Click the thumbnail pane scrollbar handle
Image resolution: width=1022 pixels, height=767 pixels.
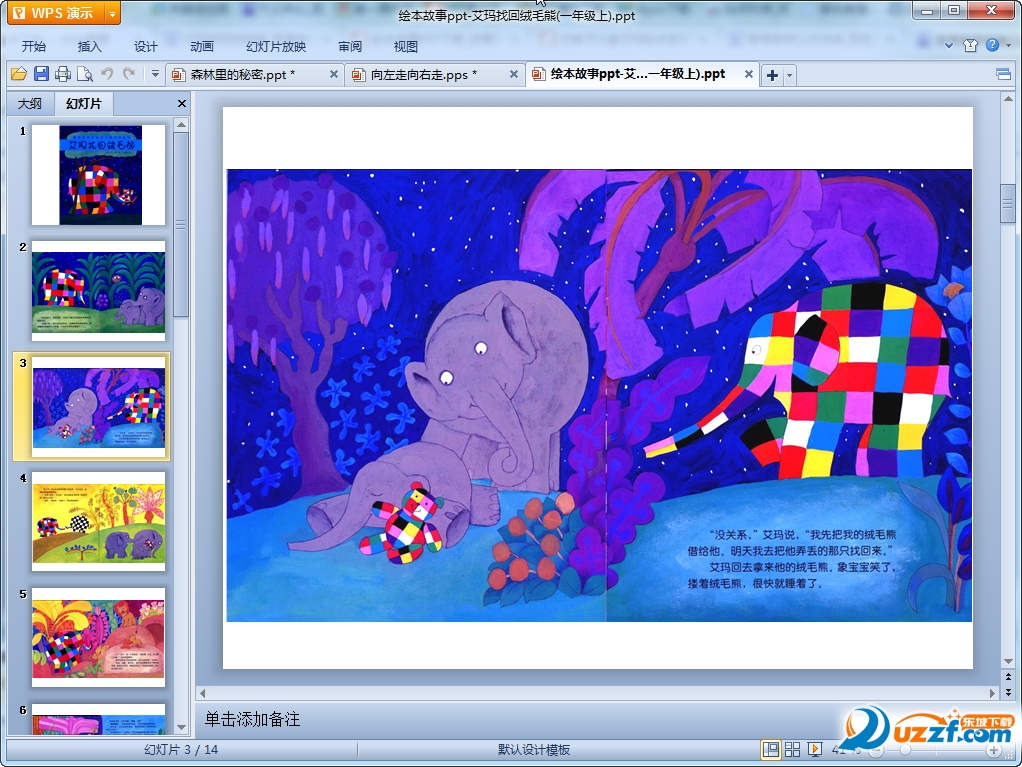tap(181, 224)
